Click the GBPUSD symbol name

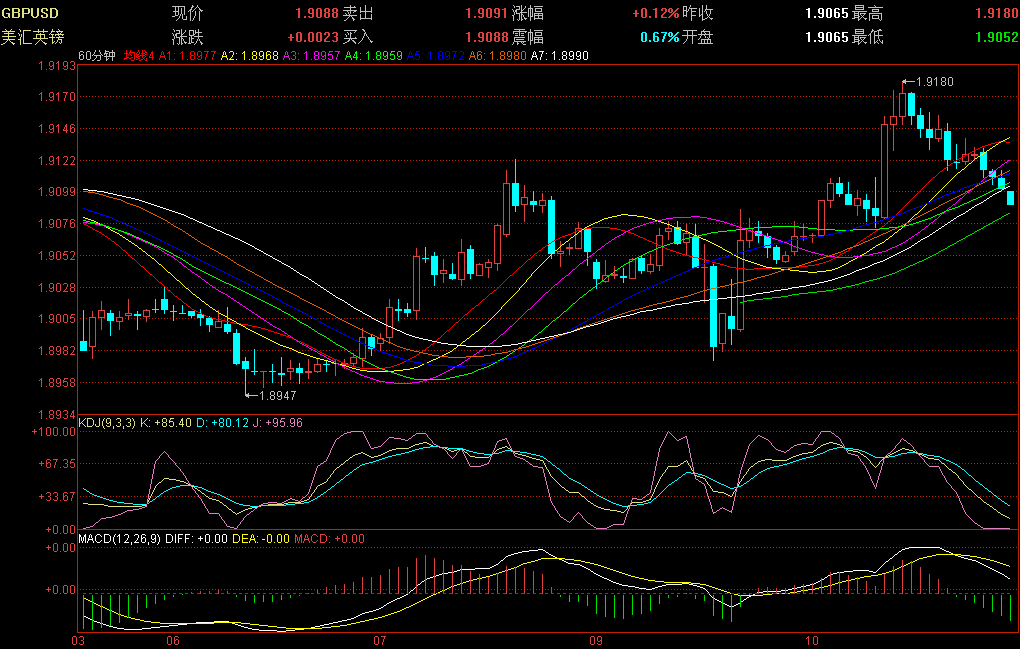[x=29, y=13]
